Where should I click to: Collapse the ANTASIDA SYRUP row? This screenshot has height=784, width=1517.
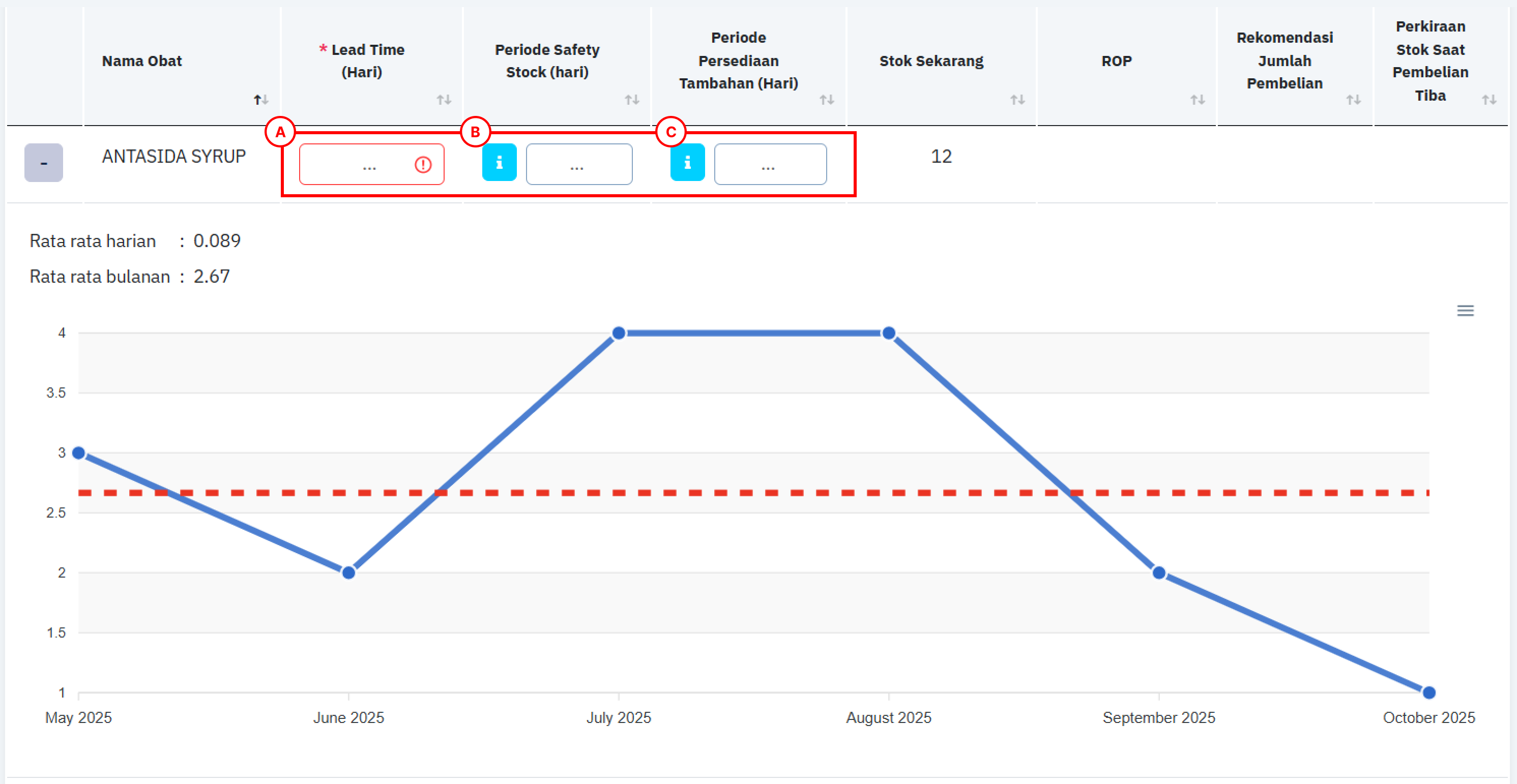[44, 163]
